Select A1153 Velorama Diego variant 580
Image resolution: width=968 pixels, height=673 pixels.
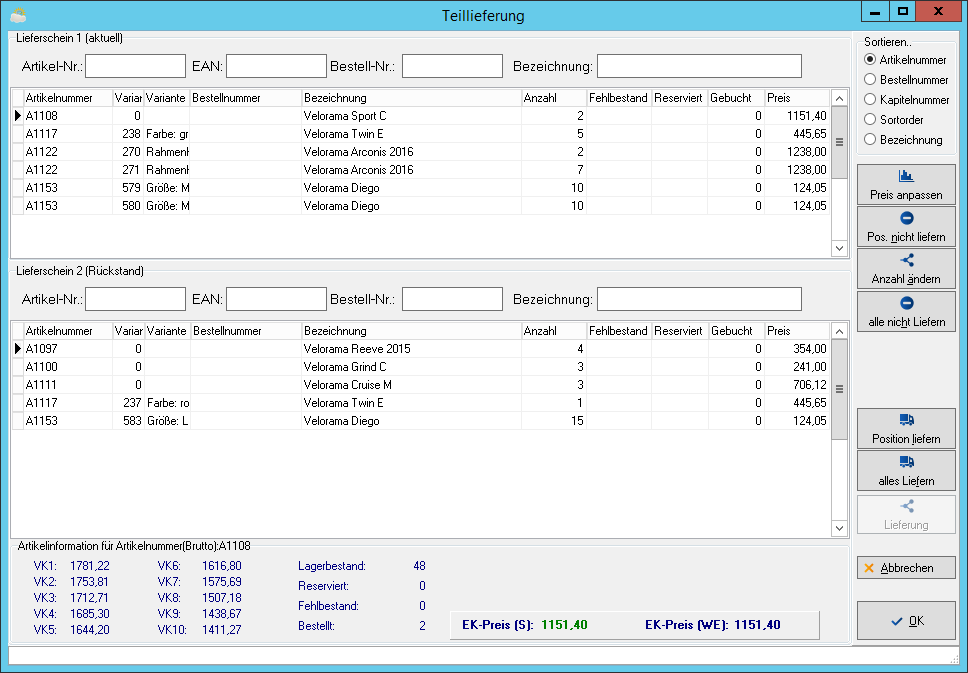pos(420,206)
